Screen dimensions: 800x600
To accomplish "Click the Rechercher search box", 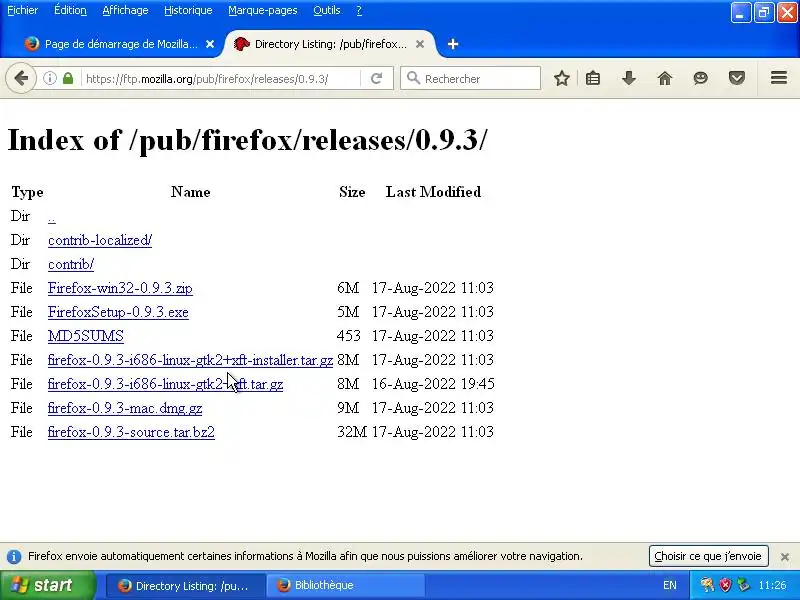I will point(470,79).
